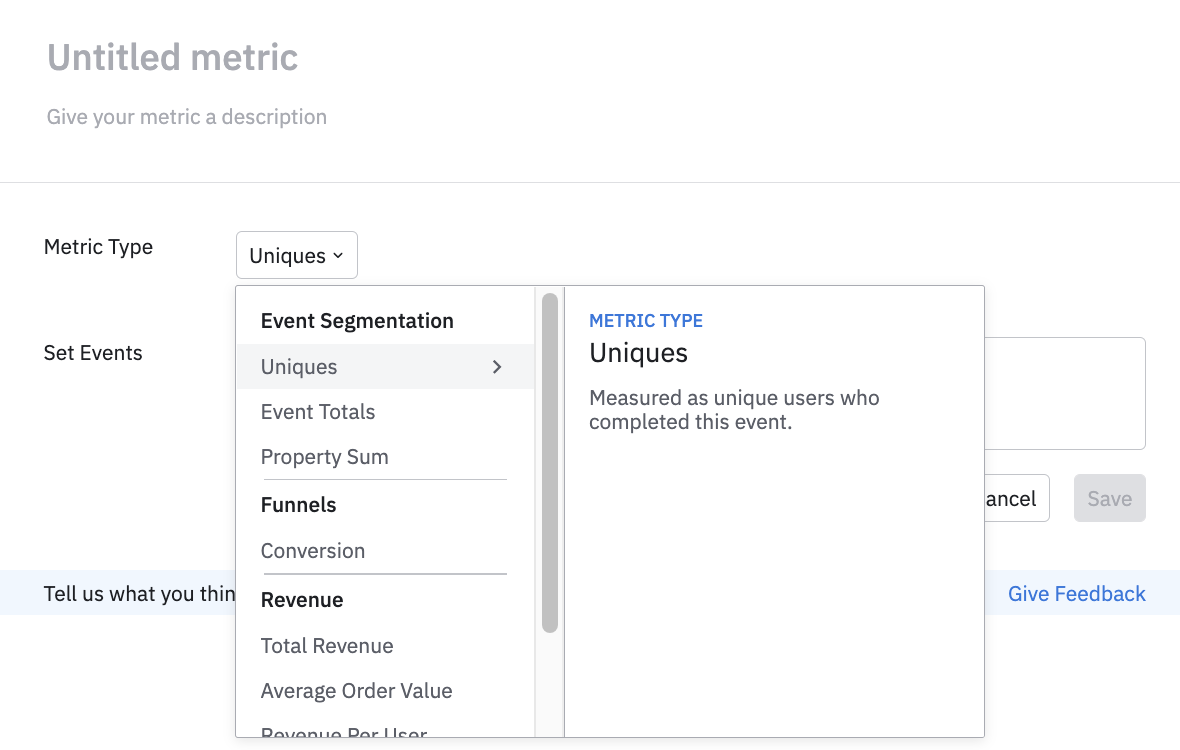Viewport: 1180px width, 750px height.
Task: Click the chevron arrow beside Uniques option
Action: coord(497,367)
